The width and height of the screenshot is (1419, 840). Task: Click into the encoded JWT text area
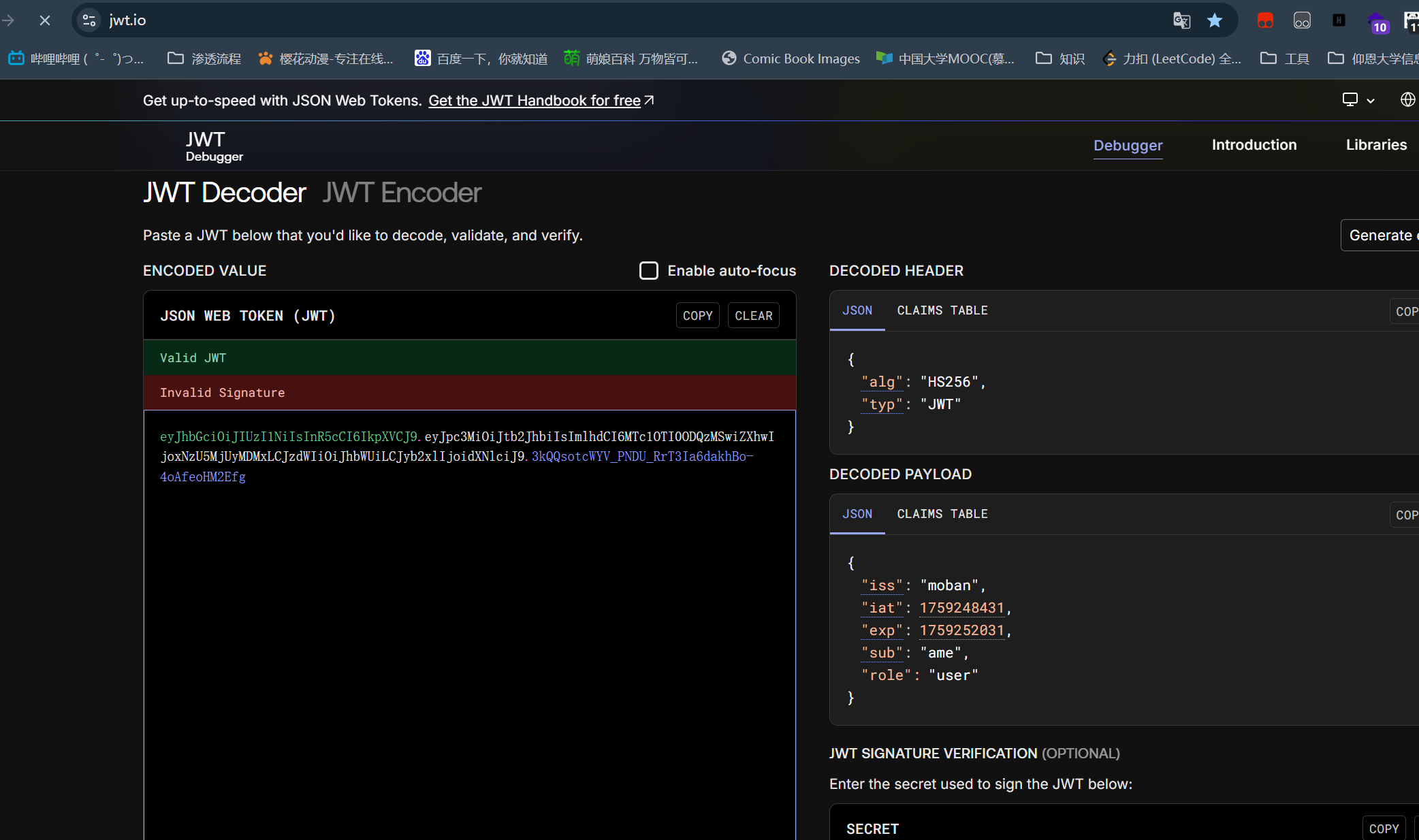(x=469, y=625)
